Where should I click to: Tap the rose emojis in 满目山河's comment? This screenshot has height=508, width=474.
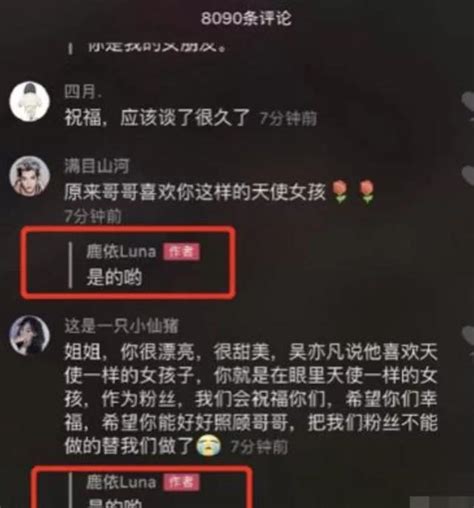(353, 192)
